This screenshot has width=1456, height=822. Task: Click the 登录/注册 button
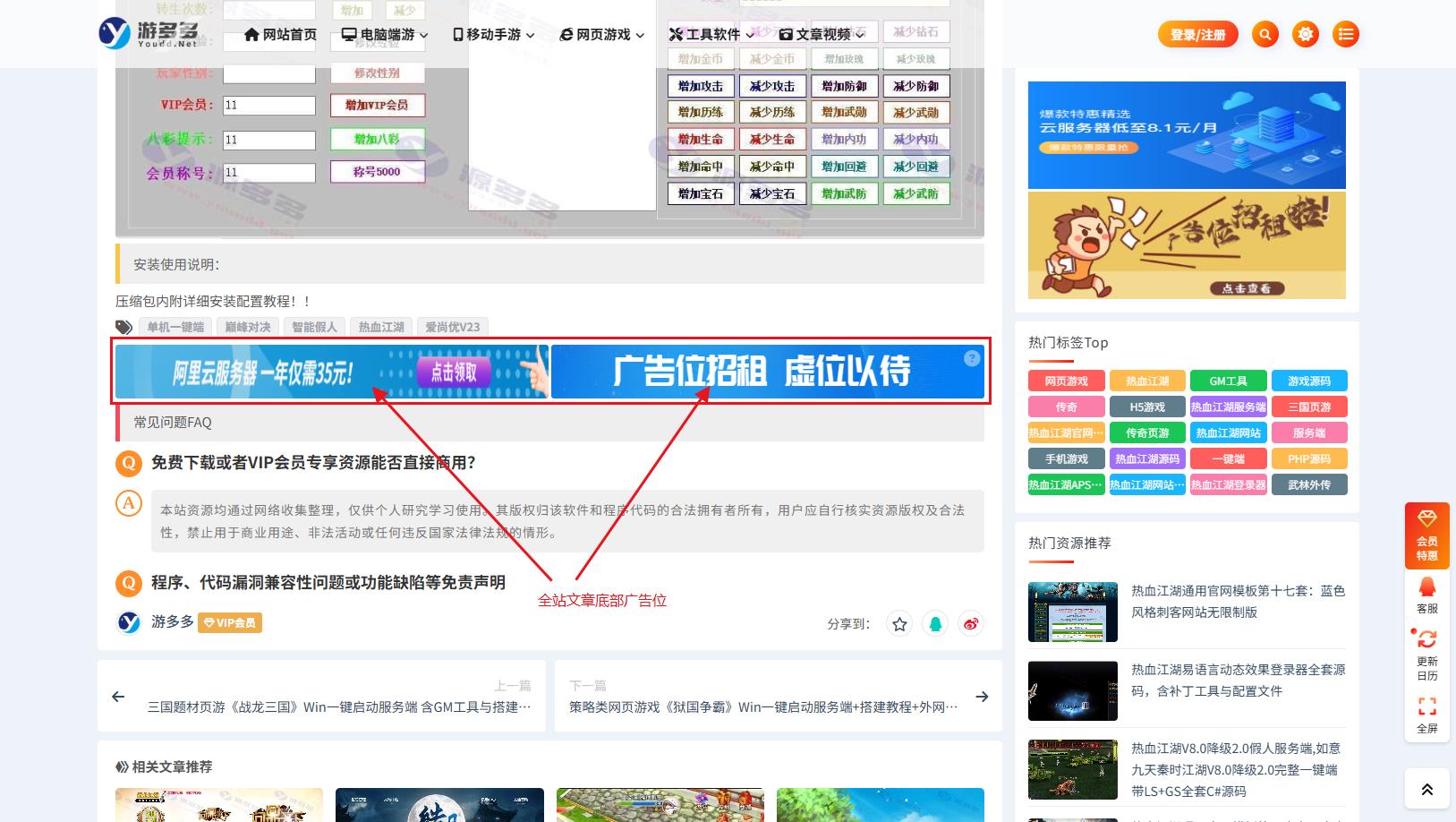[x=1198, y=34]
